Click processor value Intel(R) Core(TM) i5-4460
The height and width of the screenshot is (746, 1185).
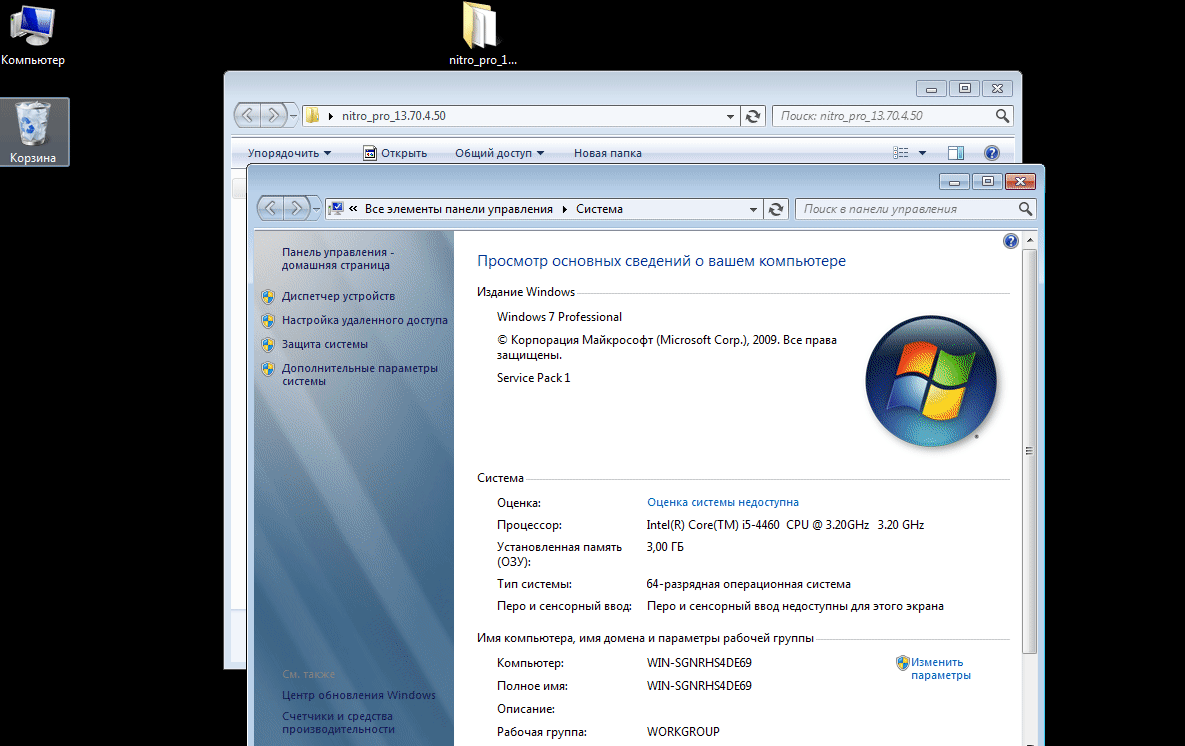[x=785, y=525]
